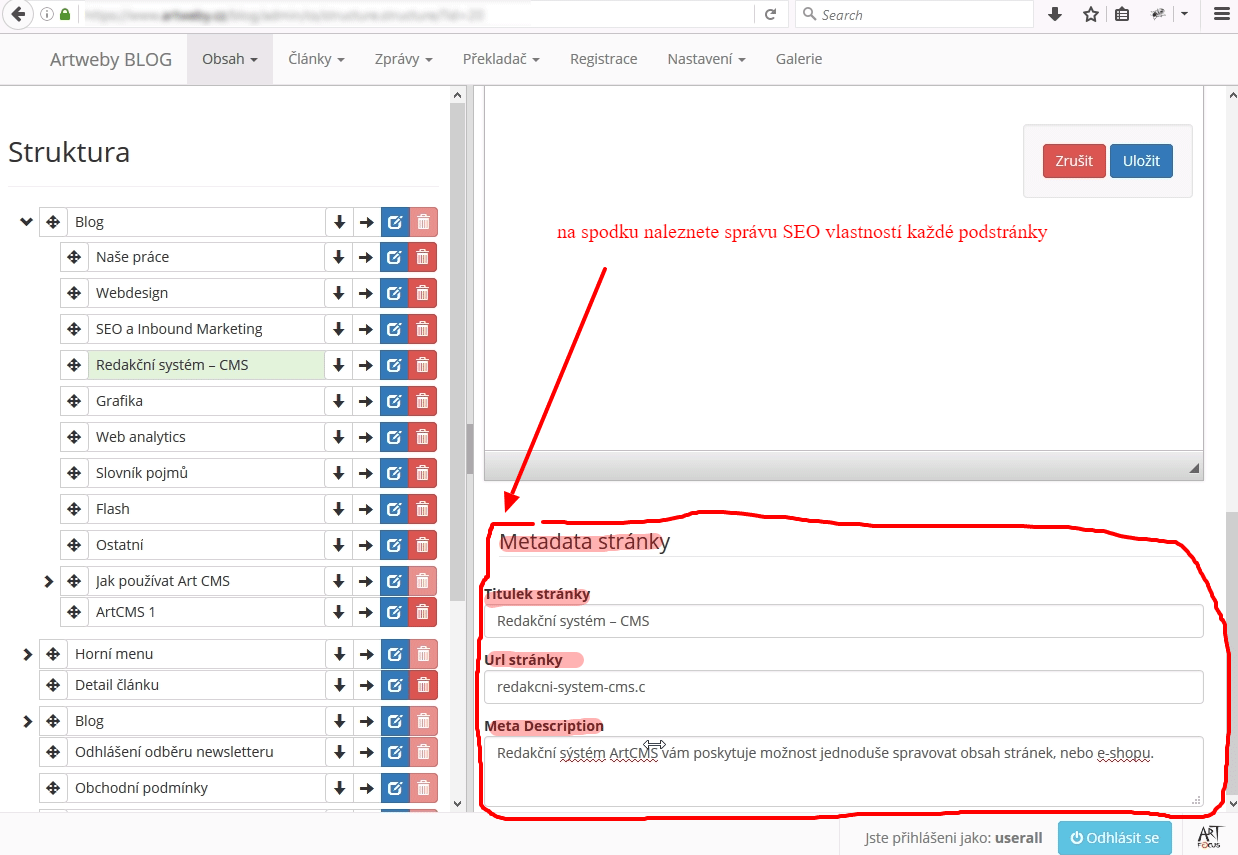
Task: Delete the ArtCMS 1 item
Action: pos(423,612)
